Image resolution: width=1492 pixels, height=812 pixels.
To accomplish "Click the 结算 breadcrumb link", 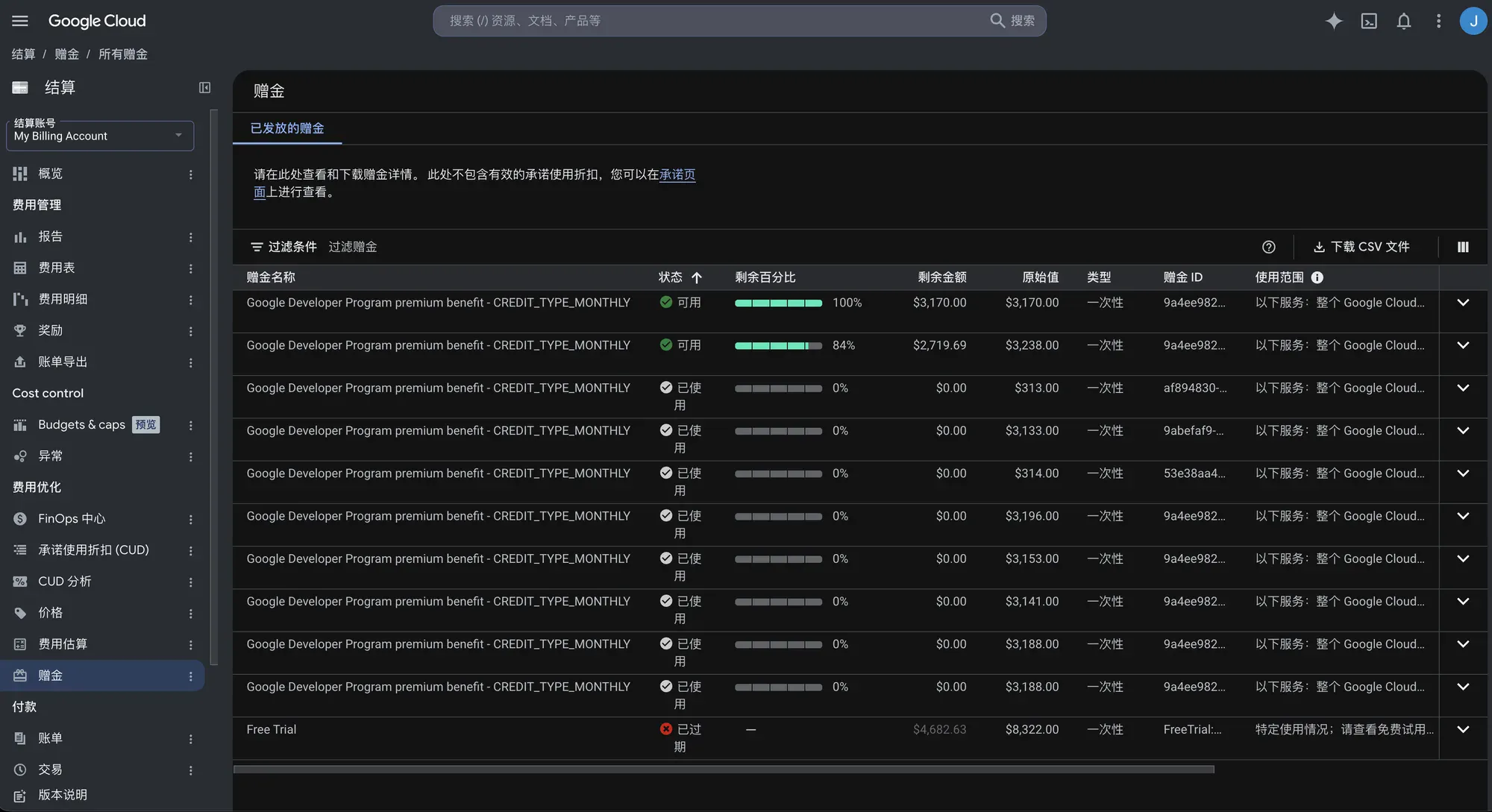I will click(x=23, y=54).
